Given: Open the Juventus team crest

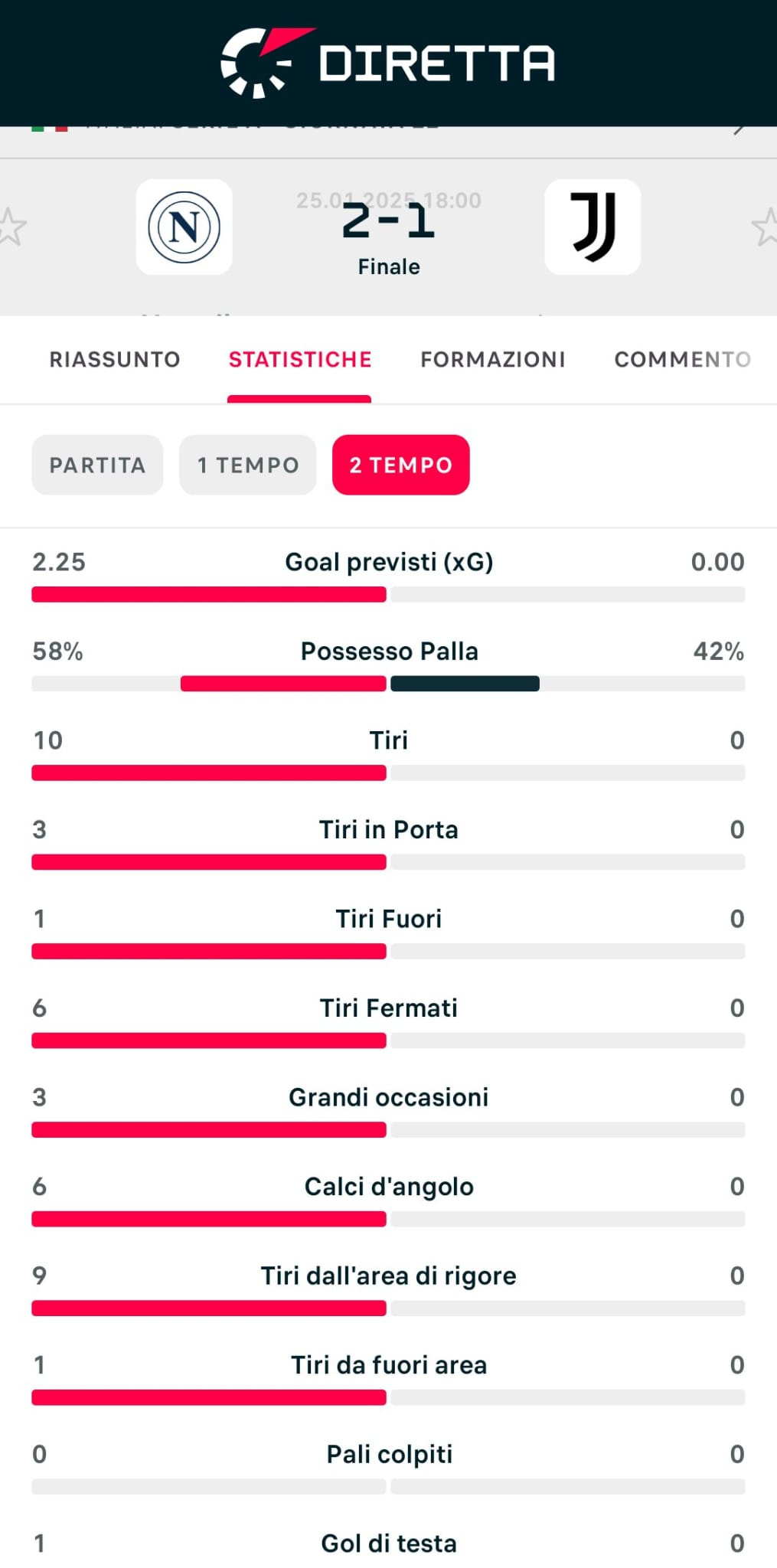Looking at the screenshot, I should point(593,227).
